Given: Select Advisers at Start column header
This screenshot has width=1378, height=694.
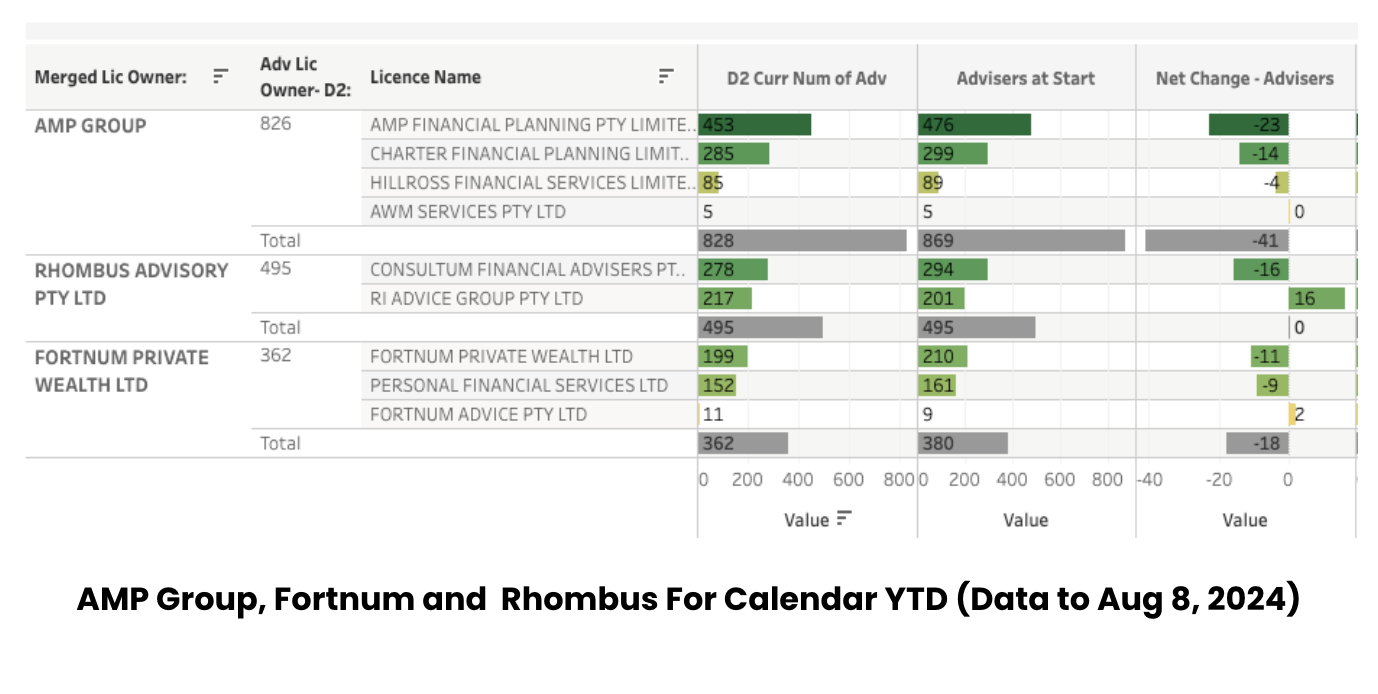Looking at the screenshot, I should coord(1025,78).
